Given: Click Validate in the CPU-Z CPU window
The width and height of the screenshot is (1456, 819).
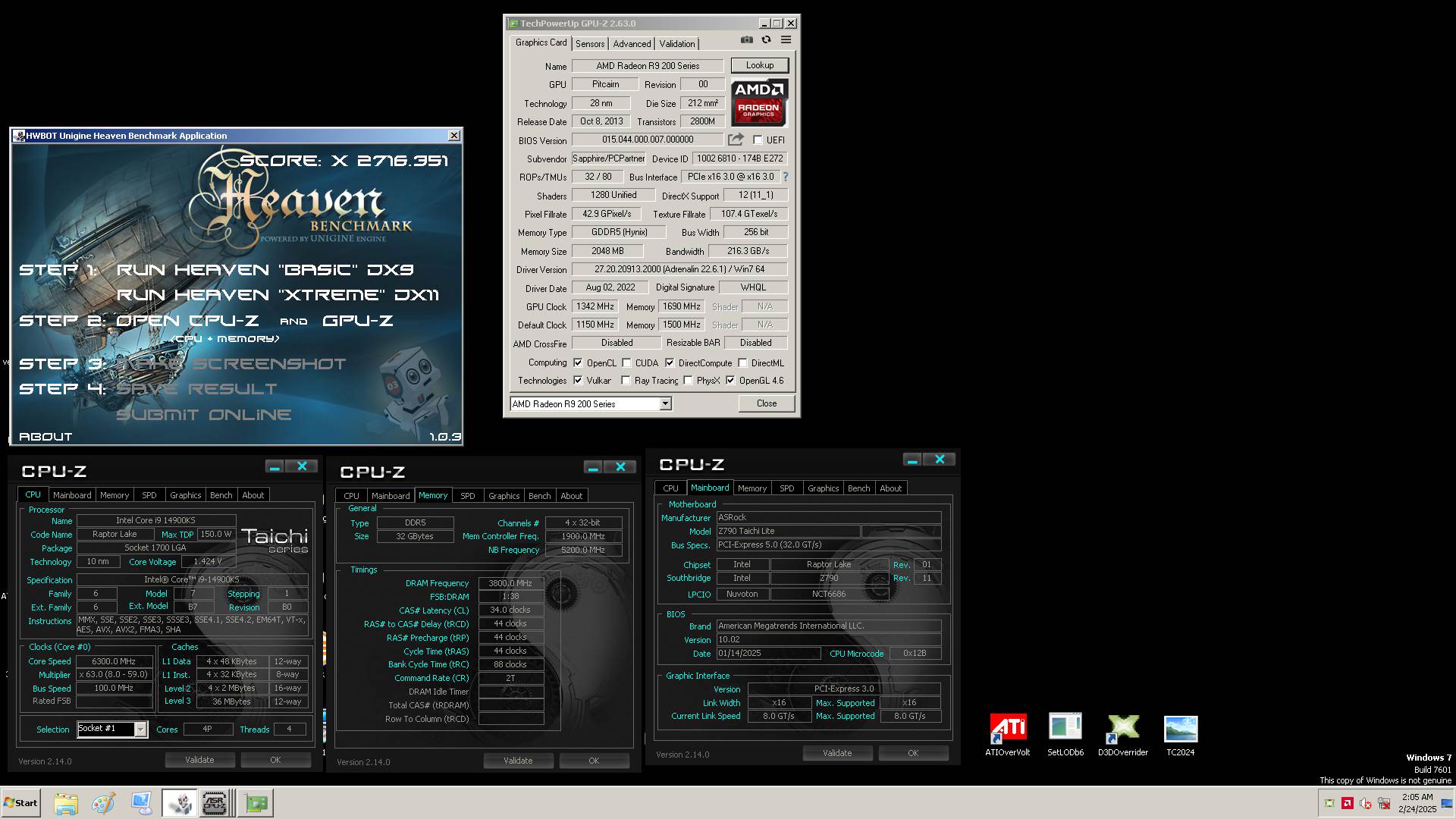Looking at the screenshot, I should click(199, 760).
